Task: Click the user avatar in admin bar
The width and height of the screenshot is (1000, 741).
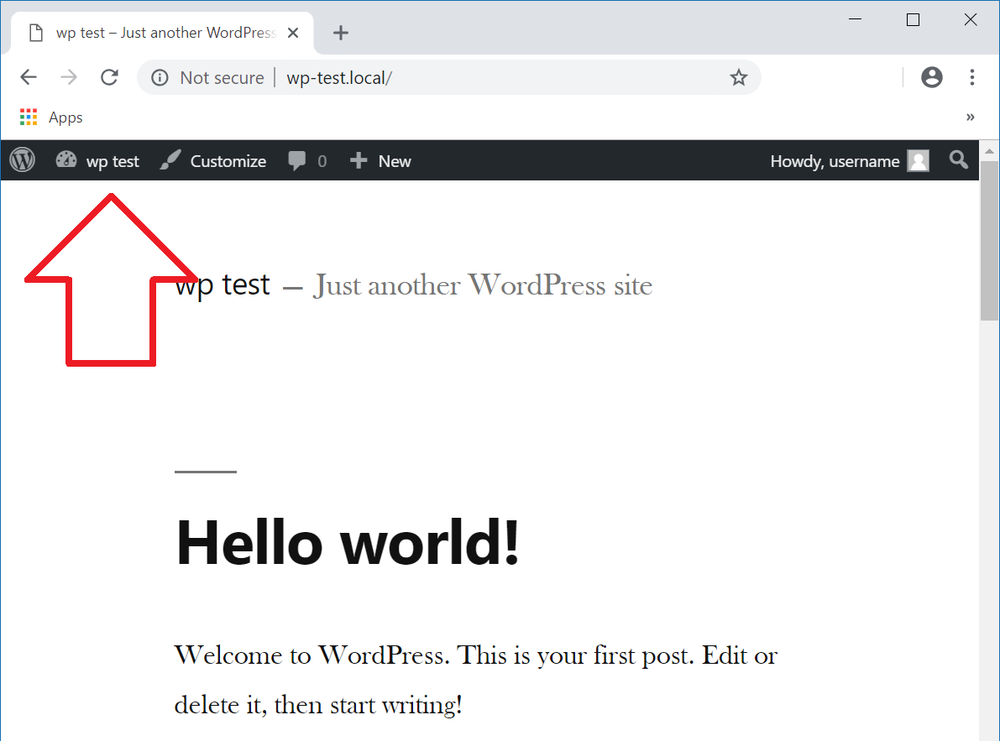Action: [x=918, y=161]
